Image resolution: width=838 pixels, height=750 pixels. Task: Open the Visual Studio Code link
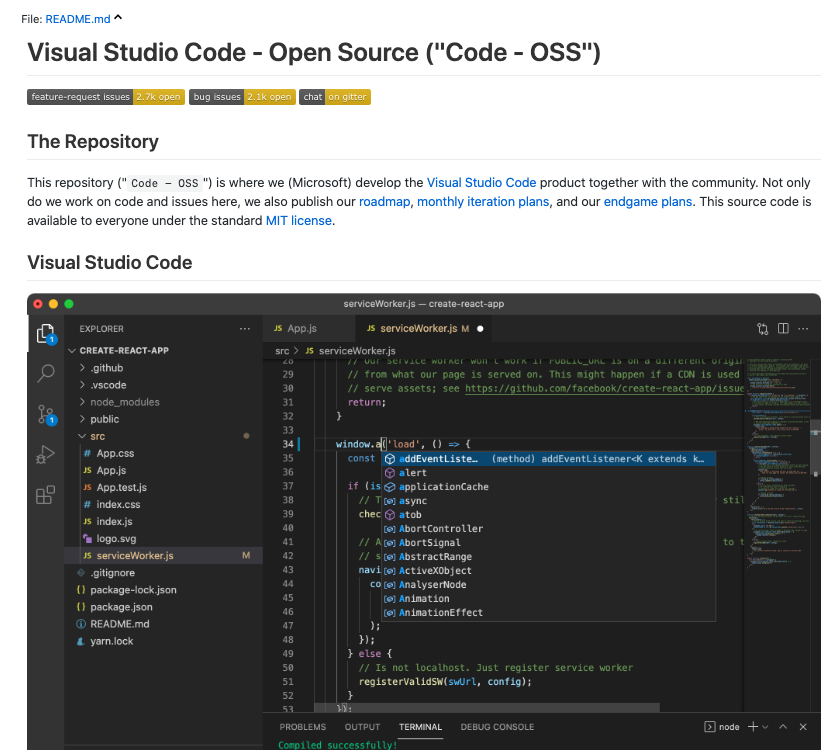481,183
